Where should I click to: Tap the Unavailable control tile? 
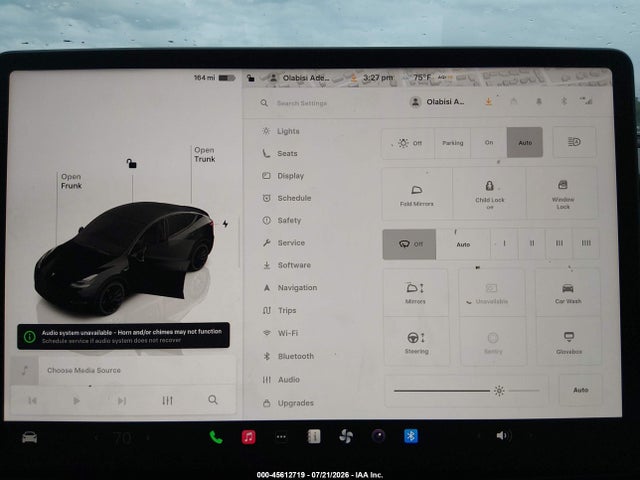pos(492,293)
